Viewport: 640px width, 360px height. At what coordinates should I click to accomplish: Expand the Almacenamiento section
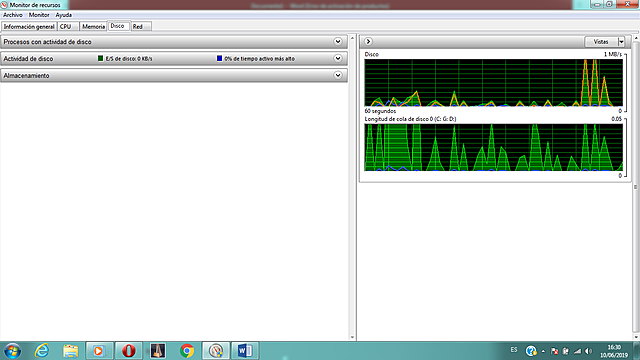(x=338, y=75)
